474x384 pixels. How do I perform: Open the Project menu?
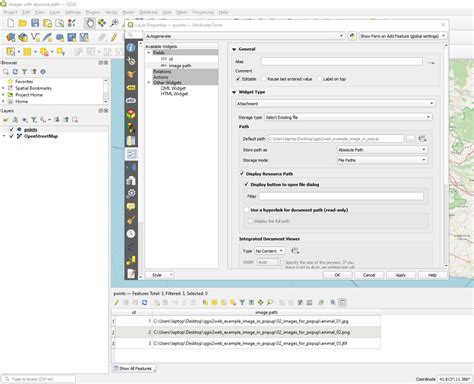(x=10, y=12)
